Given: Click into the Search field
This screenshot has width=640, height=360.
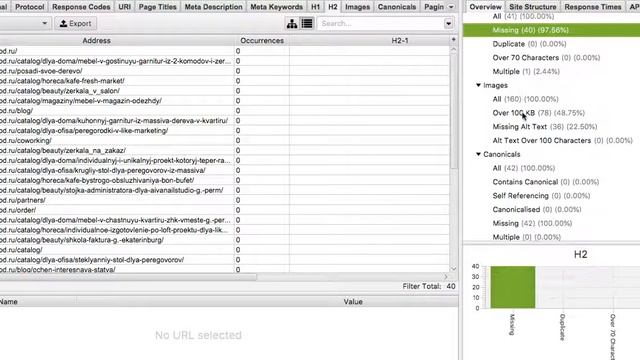Looking at the screenshot, I should (x=380, y=24).
